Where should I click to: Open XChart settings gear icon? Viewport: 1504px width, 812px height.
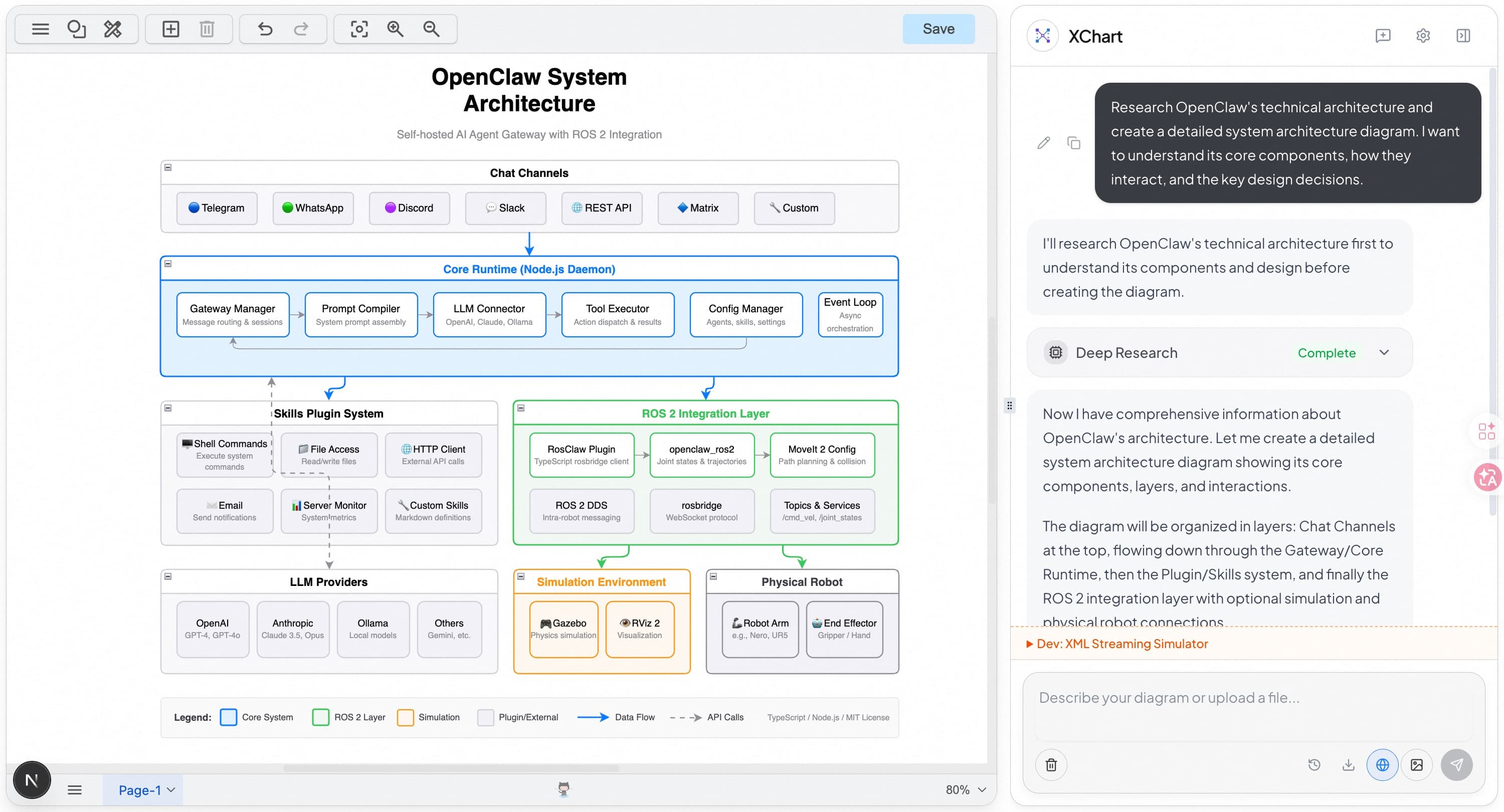click(1423, 36)
